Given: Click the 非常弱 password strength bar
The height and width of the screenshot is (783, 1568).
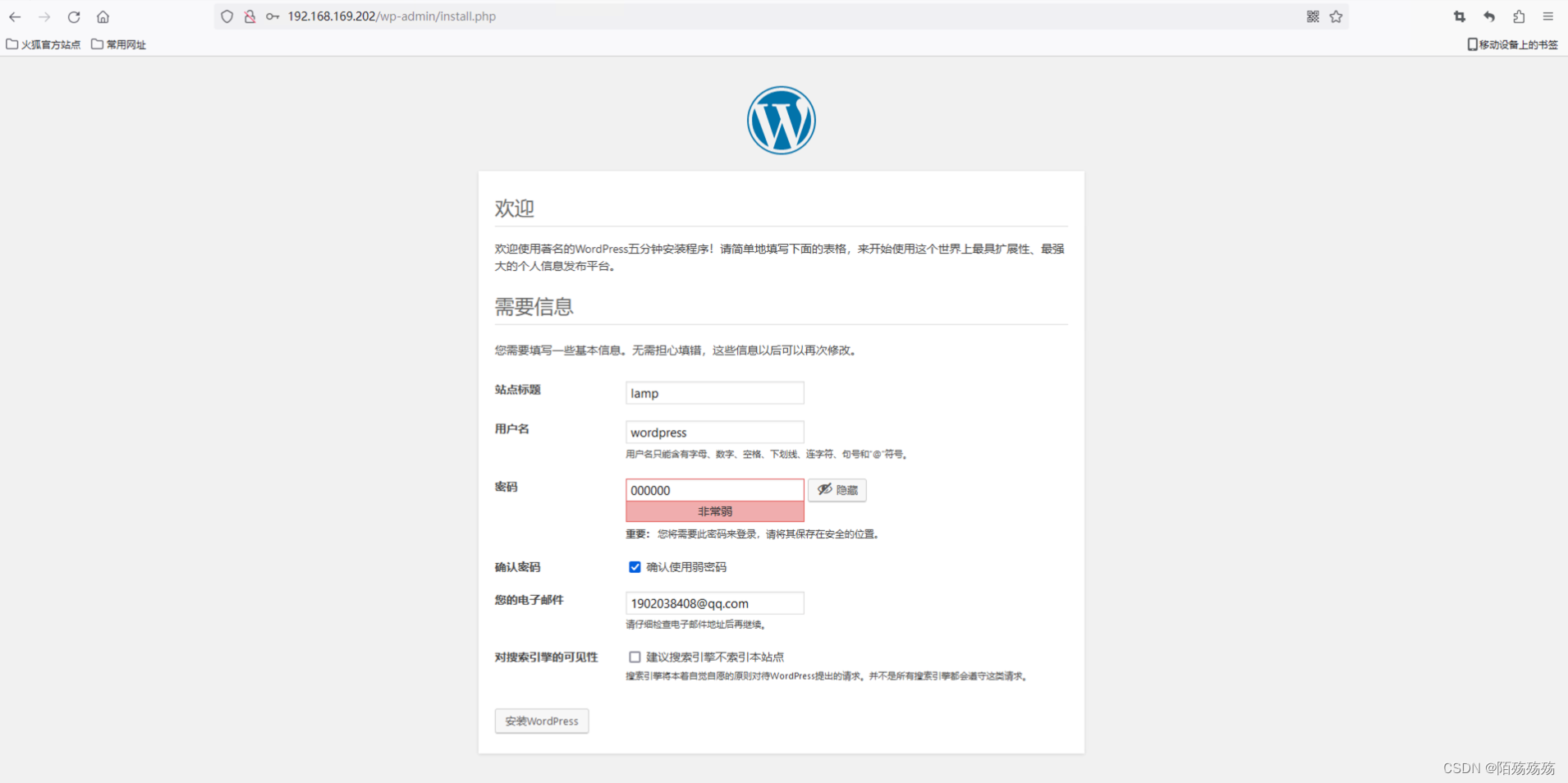Looking at the screenshot, I should tap(713, 511).
